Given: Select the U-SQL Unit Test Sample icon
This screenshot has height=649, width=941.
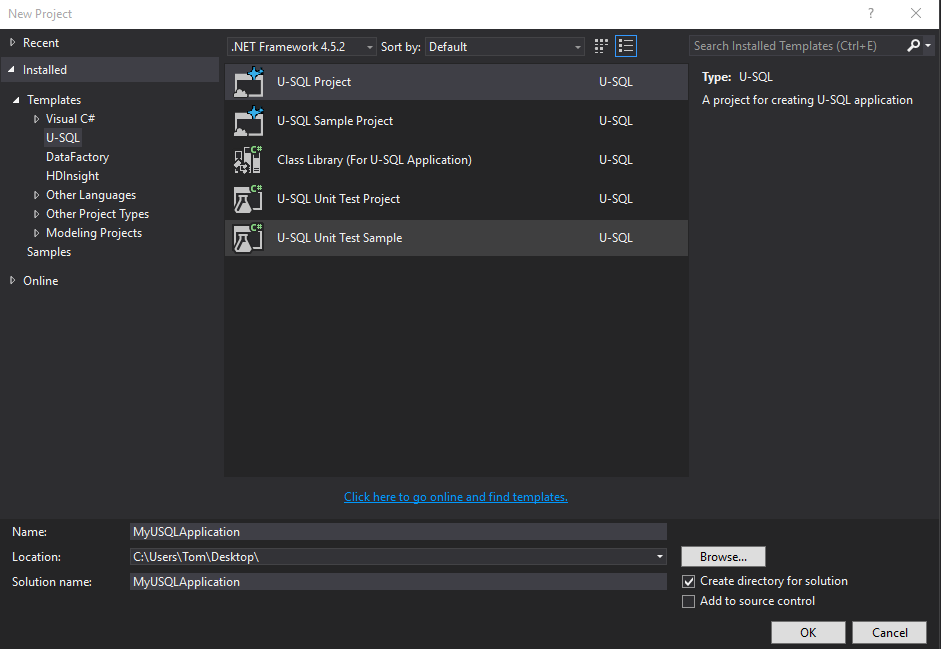Looking at the screenshot, I should (x=248, y=238).
